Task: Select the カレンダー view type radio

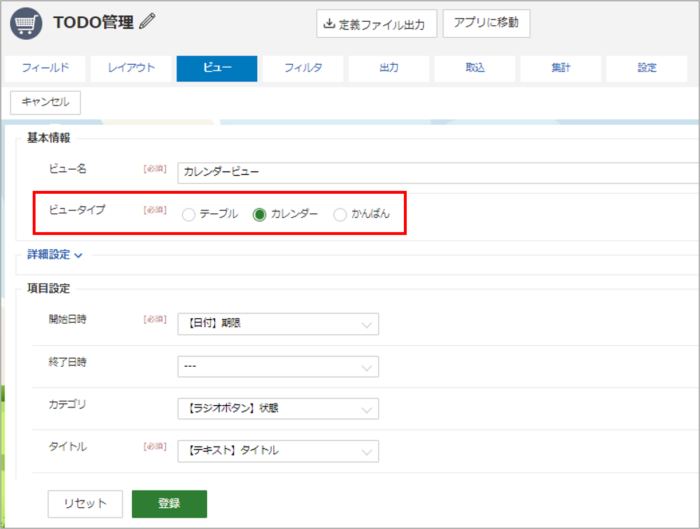Action: point(259,215)
